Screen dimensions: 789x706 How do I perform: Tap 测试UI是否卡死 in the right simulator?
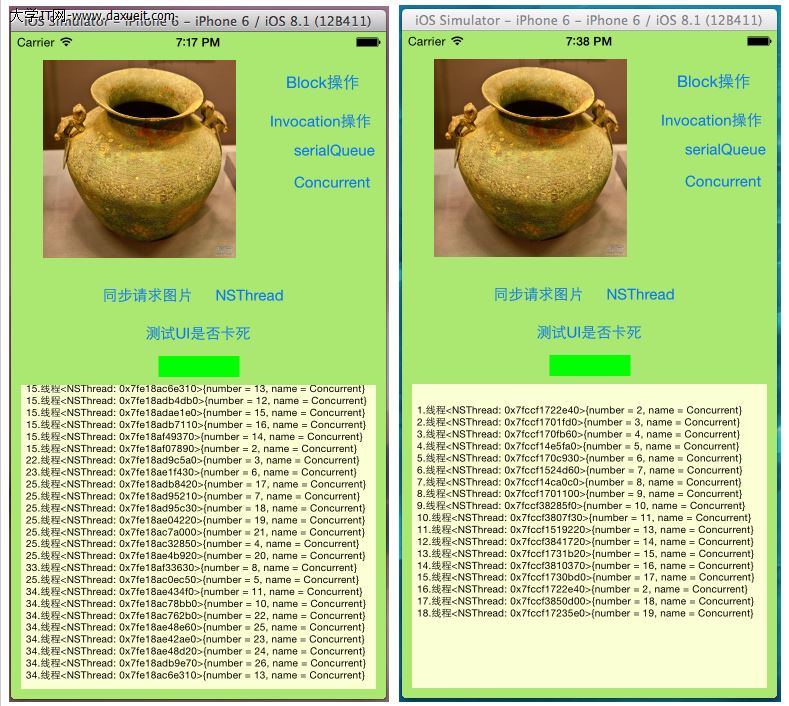tap(589, 332)
